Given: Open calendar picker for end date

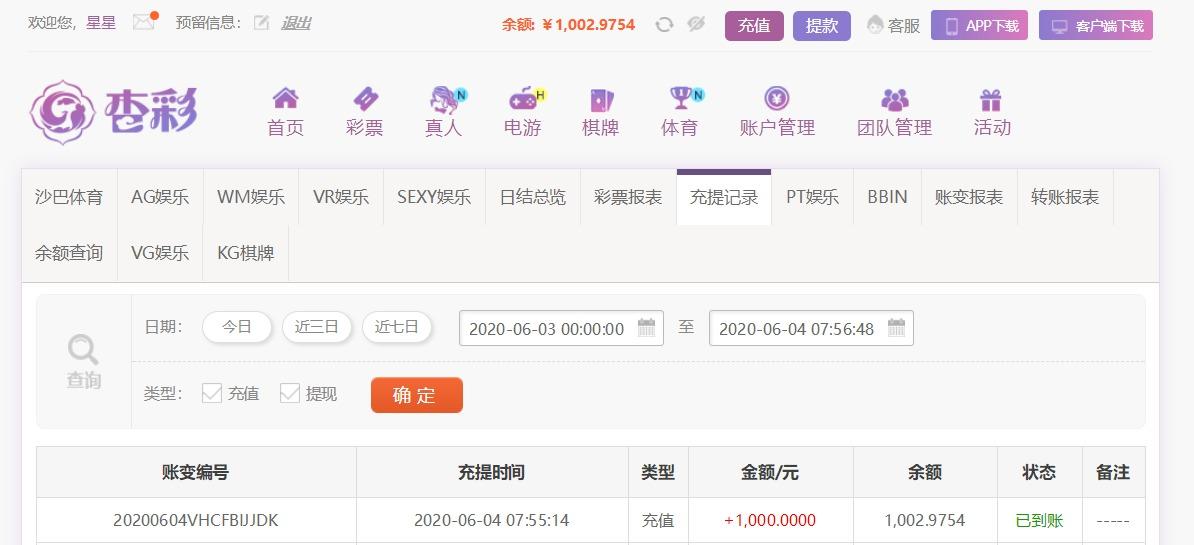Looking at the screenshot, I should [896, 328].
